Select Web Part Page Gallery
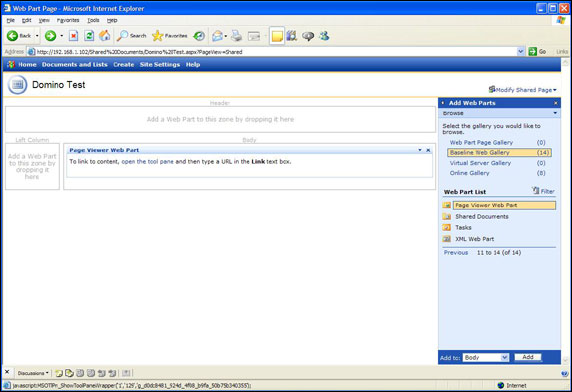 481,143
